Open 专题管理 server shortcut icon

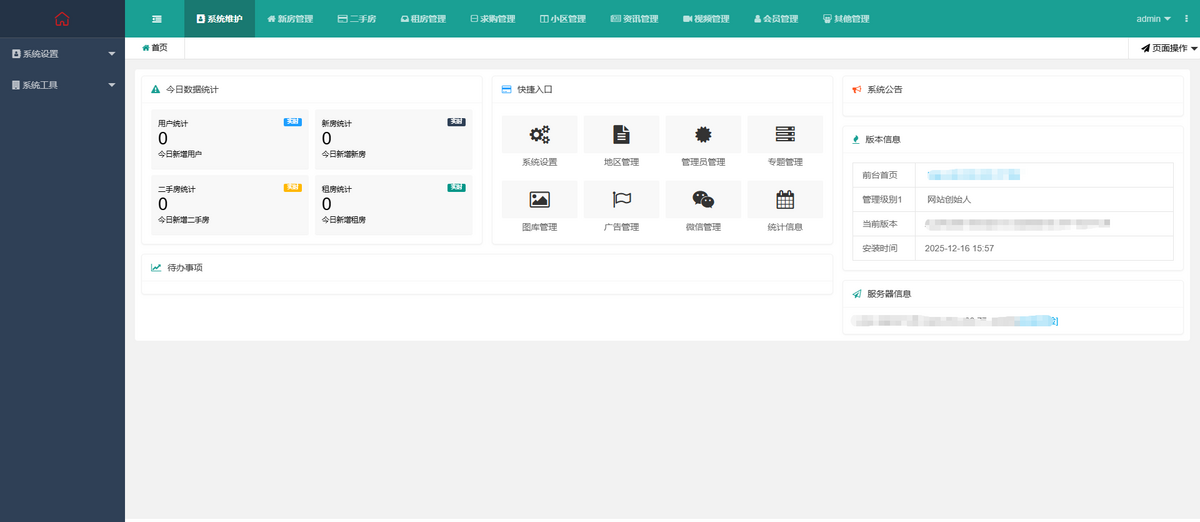click(x=785, y=135)
